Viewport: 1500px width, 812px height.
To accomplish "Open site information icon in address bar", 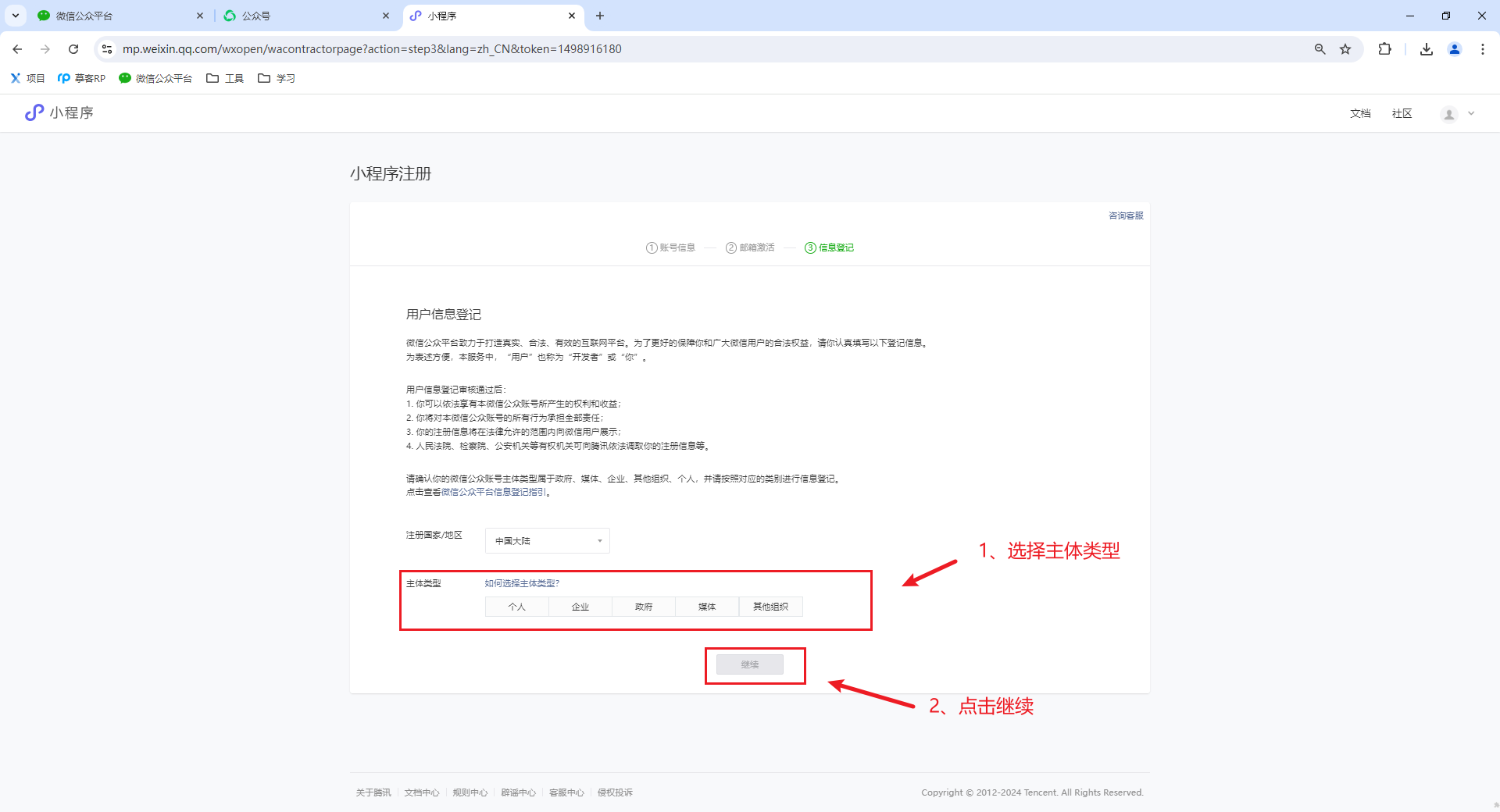I will coord(107,49).
